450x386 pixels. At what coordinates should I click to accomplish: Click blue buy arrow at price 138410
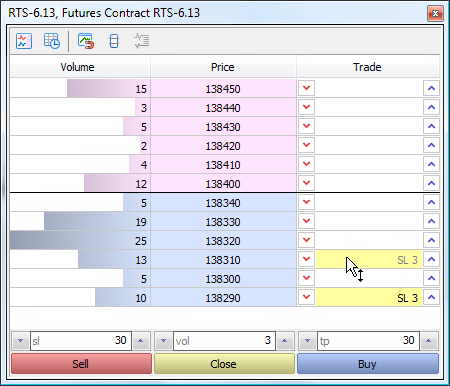tap(431, 164)
